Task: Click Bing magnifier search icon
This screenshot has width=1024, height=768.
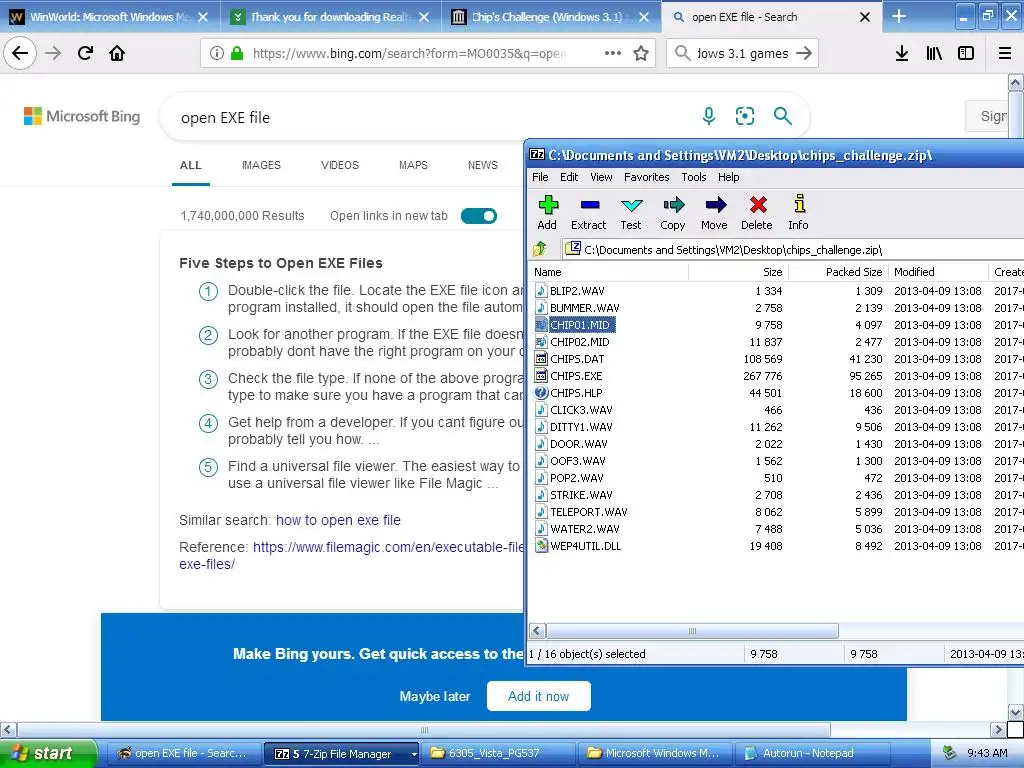Action: pyautogui.click(x=782, y=116)
